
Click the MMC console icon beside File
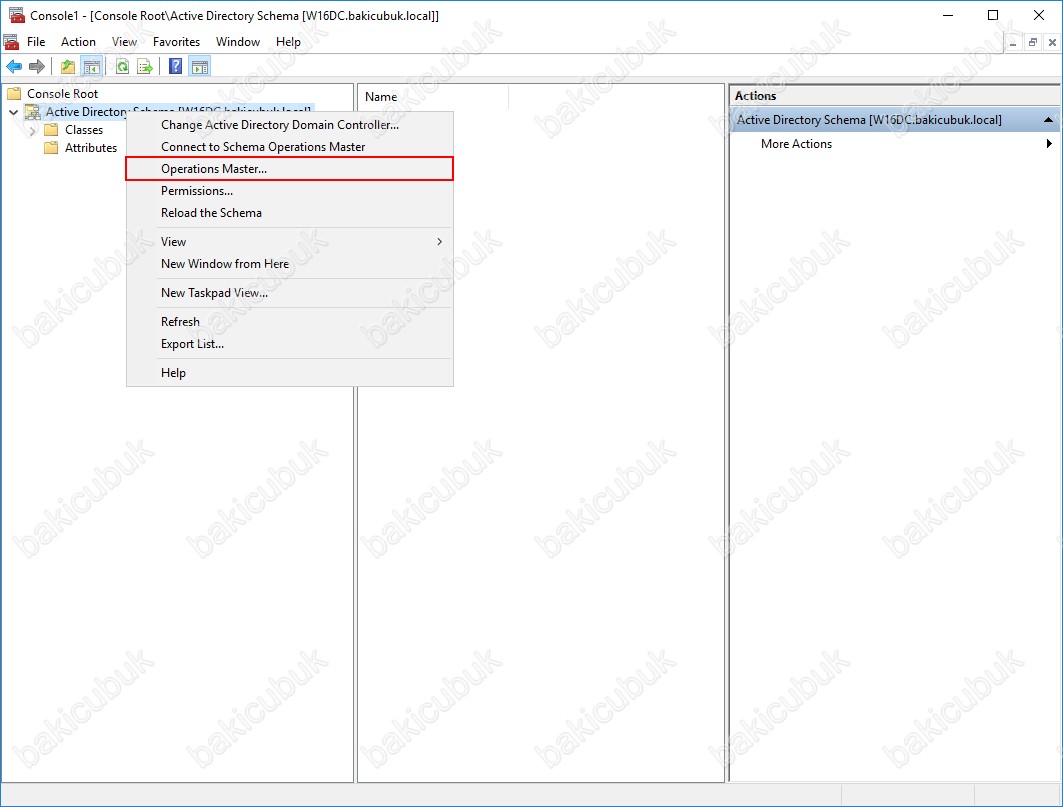click(11, 42)
